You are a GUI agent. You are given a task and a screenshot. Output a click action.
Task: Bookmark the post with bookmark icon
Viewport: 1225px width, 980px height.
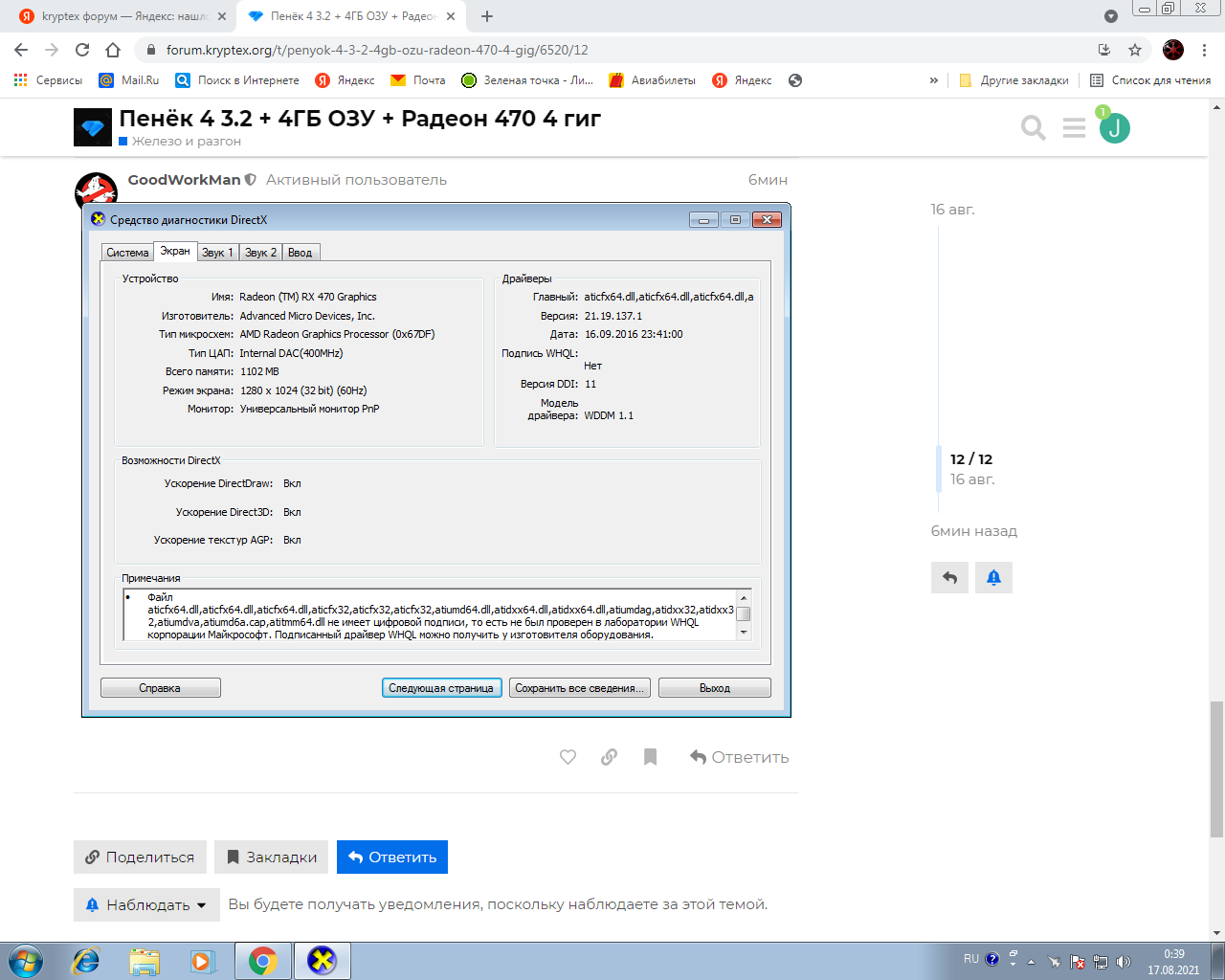(650, 757)
